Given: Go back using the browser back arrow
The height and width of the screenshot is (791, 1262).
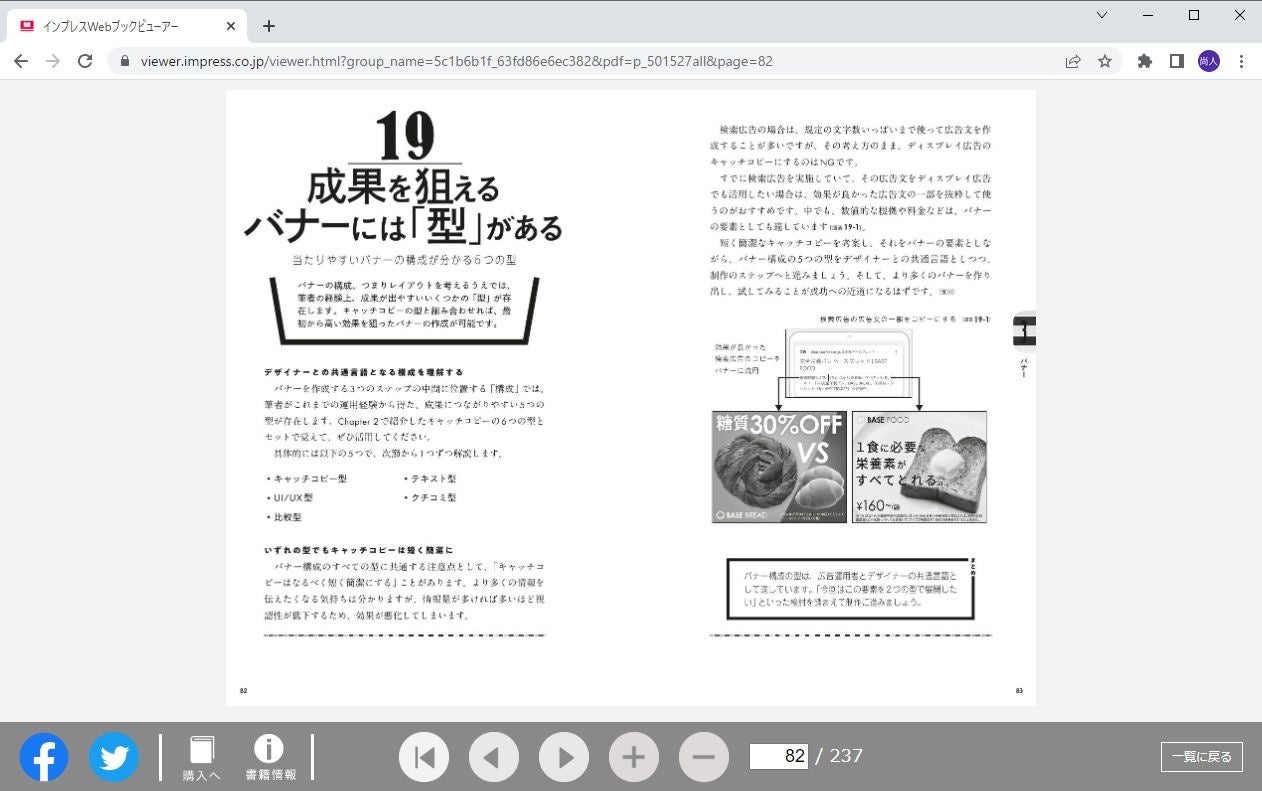Looking at the screenshot, I should click(x=21, y=61).
